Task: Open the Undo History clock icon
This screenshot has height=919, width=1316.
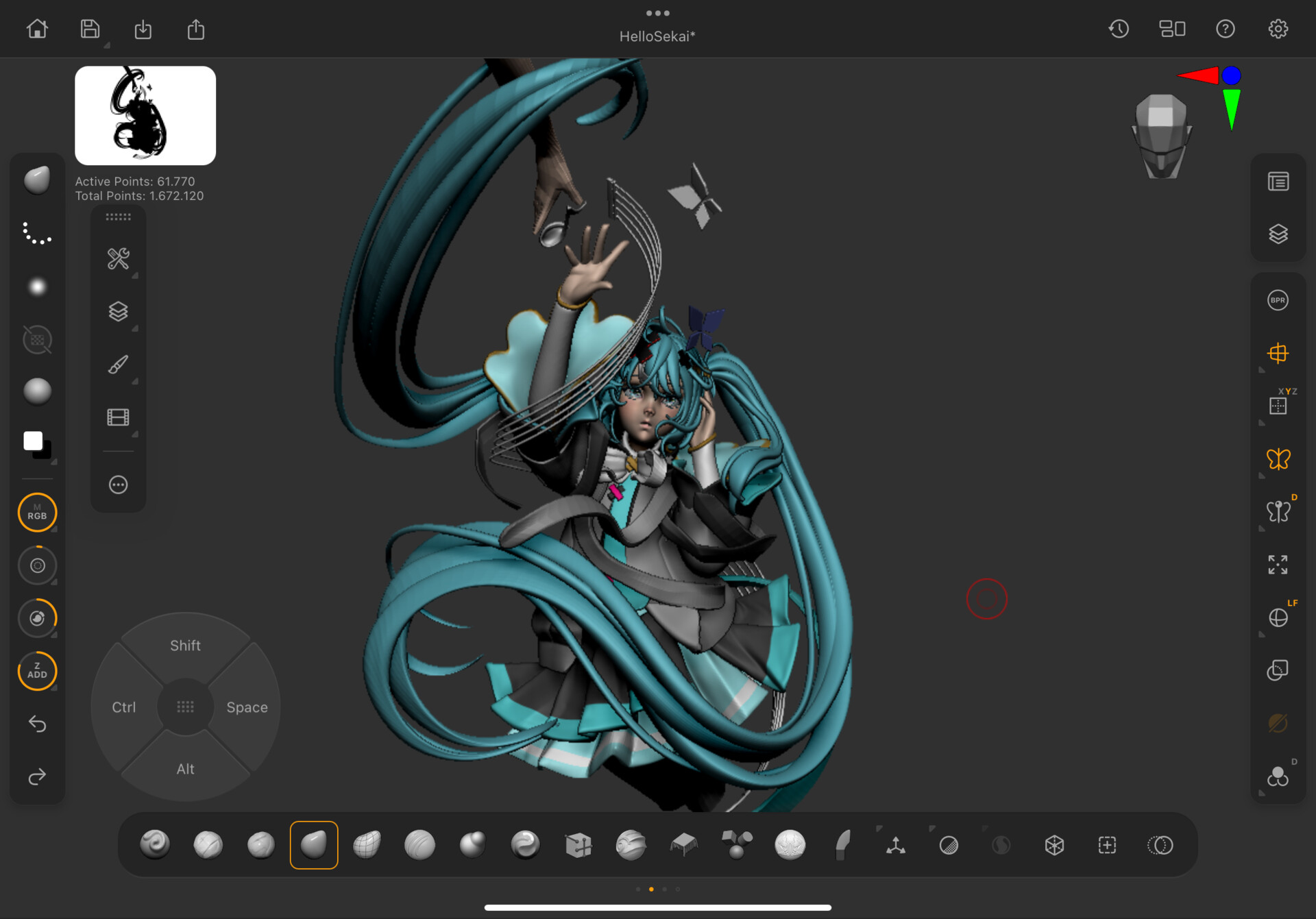Action: click(1119, 29)
